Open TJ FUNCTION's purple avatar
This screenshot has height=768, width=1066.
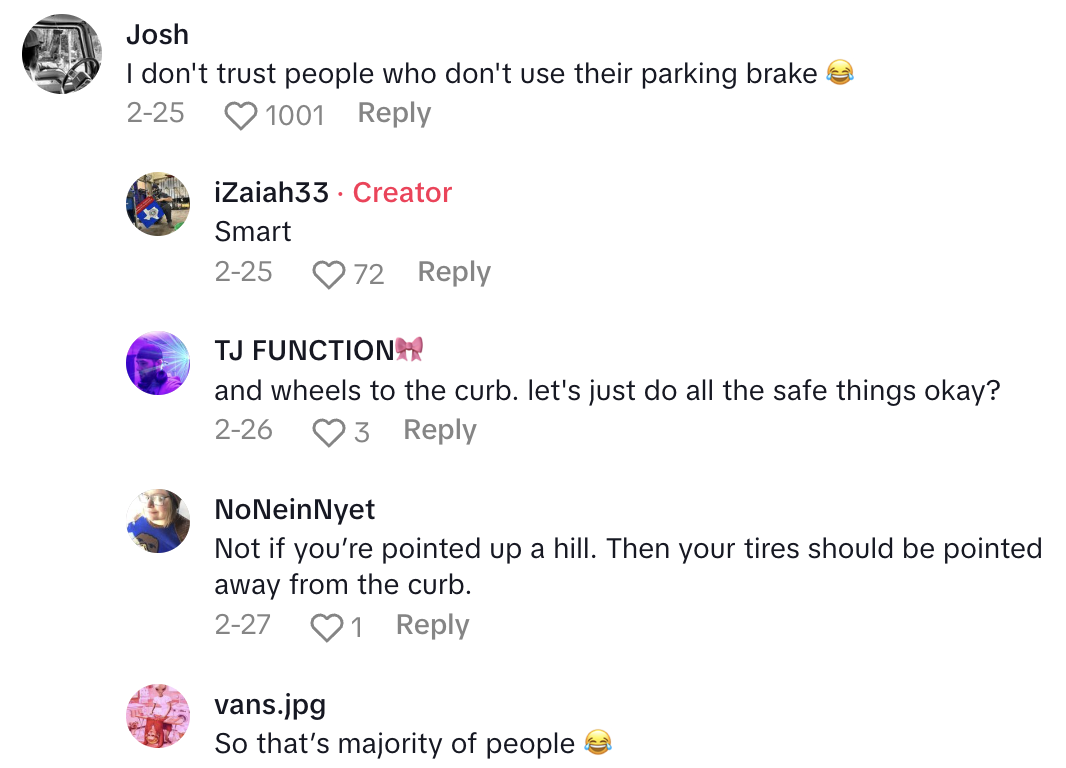pyautogui.click(x=158, y=363)
